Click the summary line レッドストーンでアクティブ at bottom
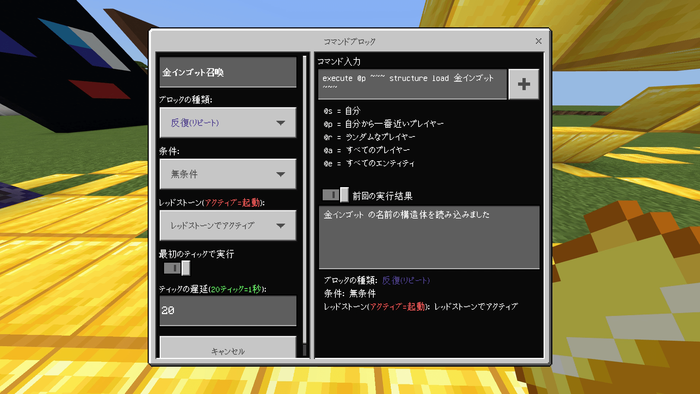700x394 pixels. 421,307
